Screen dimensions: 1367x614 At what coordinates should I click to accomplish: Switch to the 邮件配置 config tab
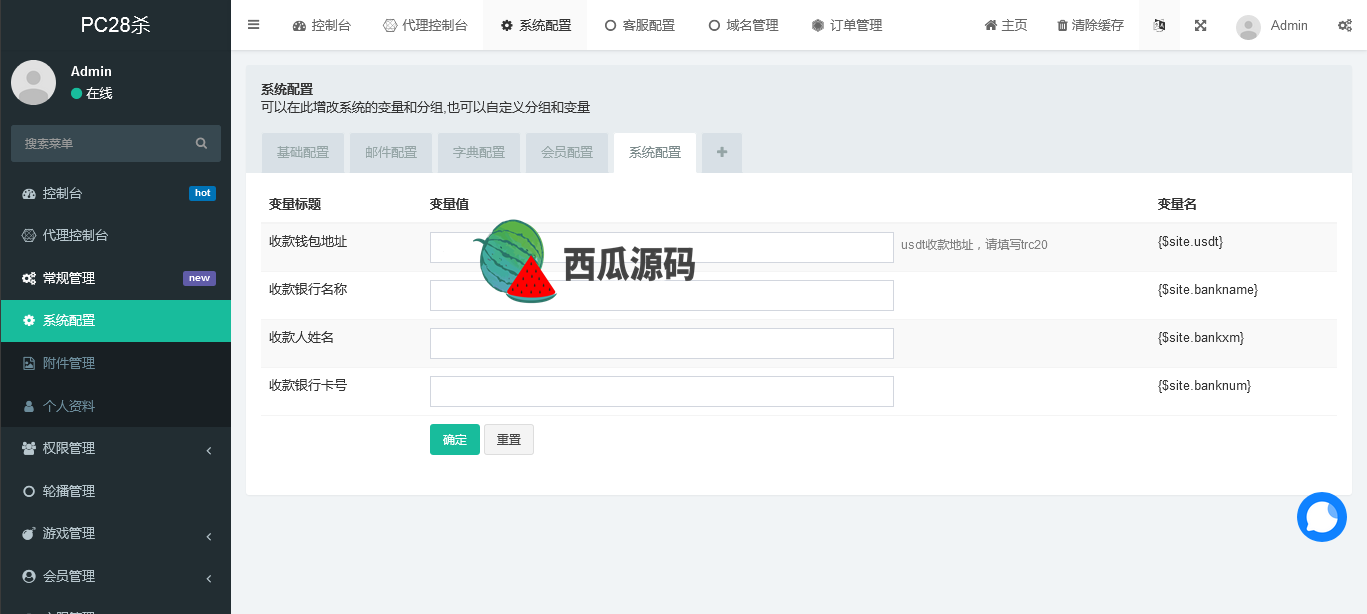click(391, 153)
